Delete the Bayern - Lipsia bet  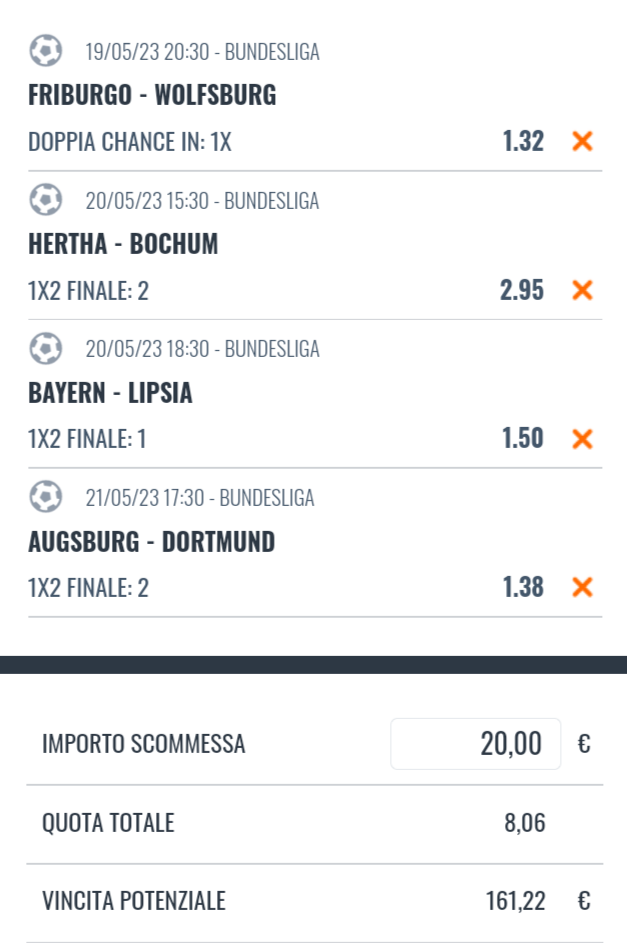coord(582,439)
